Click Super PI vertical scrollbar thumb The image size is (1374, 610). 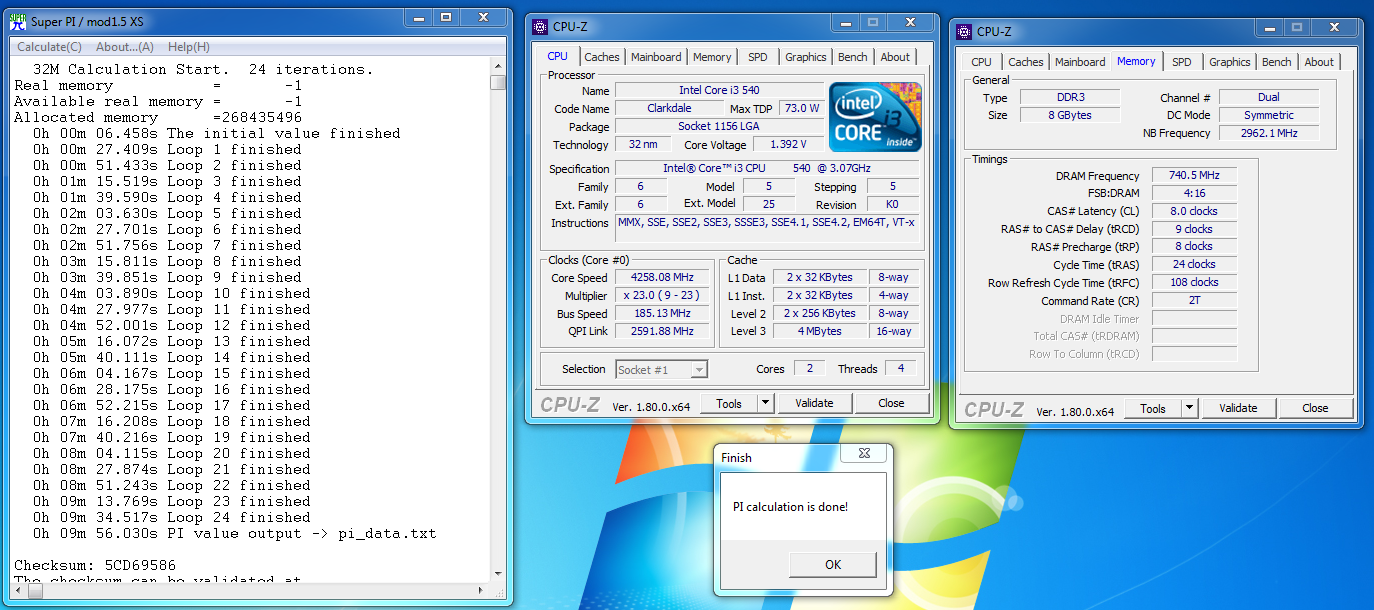coord(498,82)
